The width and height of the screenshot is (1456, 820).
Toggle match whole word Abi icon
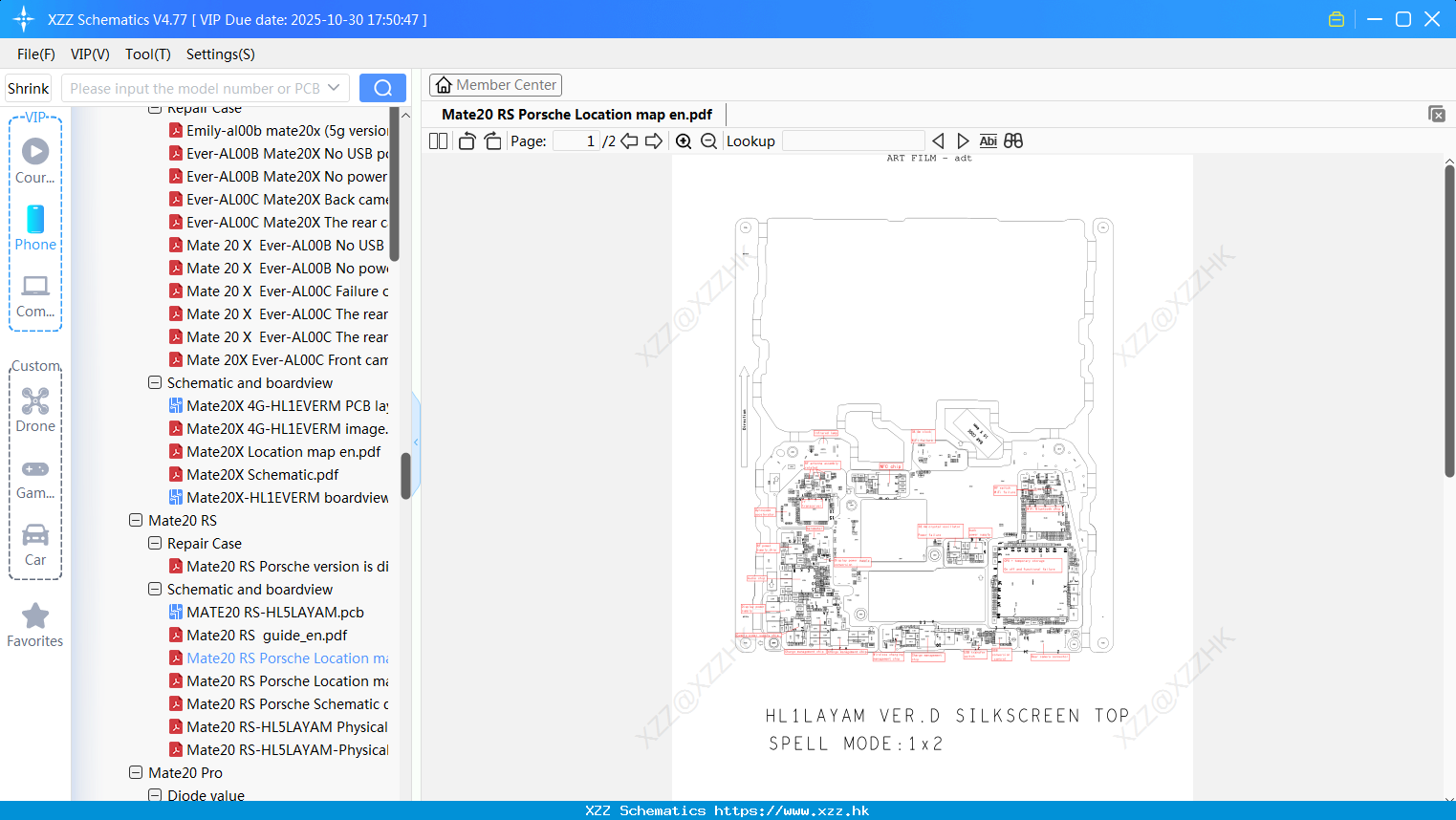pos(988,140)
